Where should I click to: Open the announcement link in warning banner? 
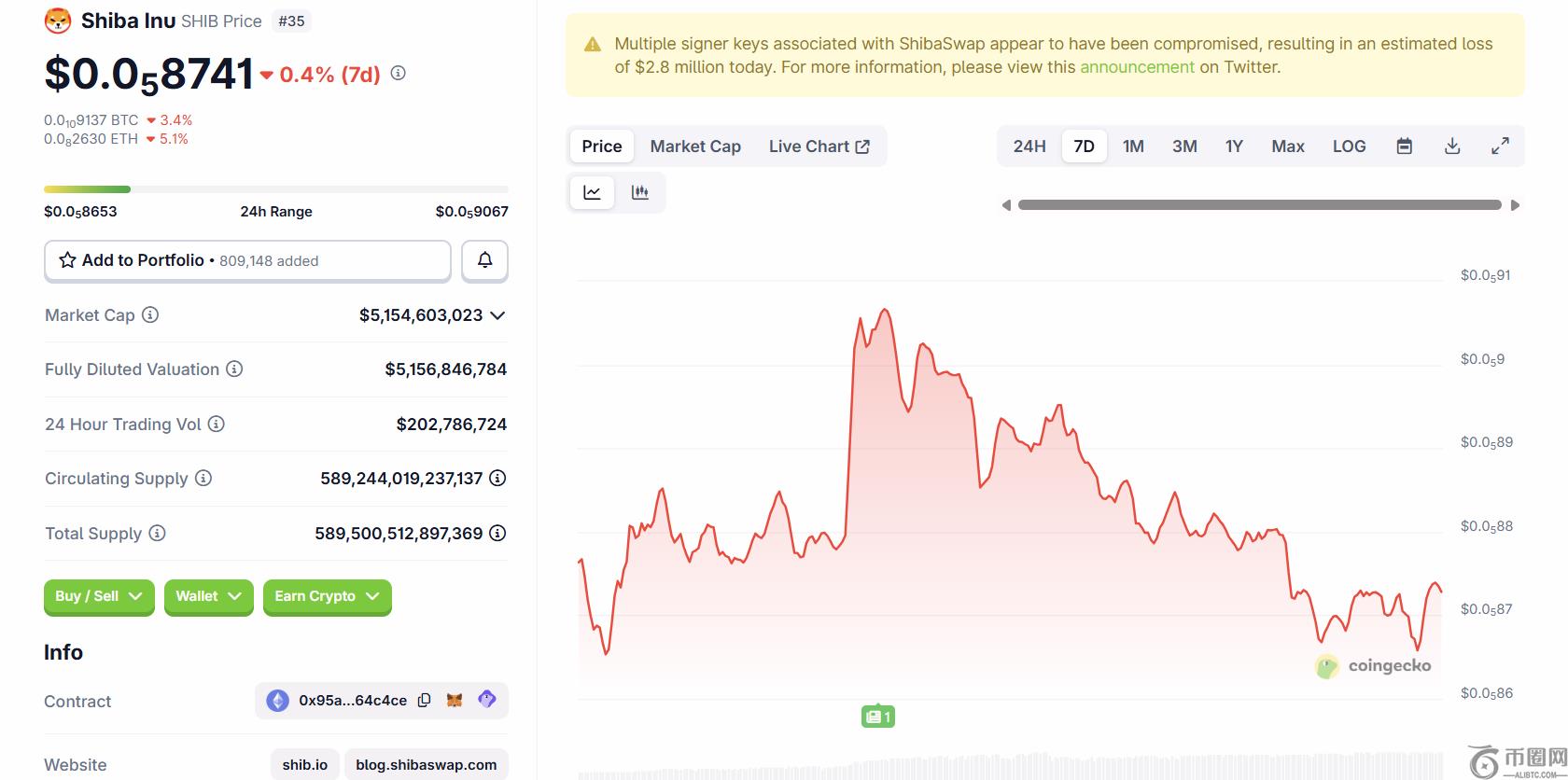pyautogui.click(x=1137, y=67)
